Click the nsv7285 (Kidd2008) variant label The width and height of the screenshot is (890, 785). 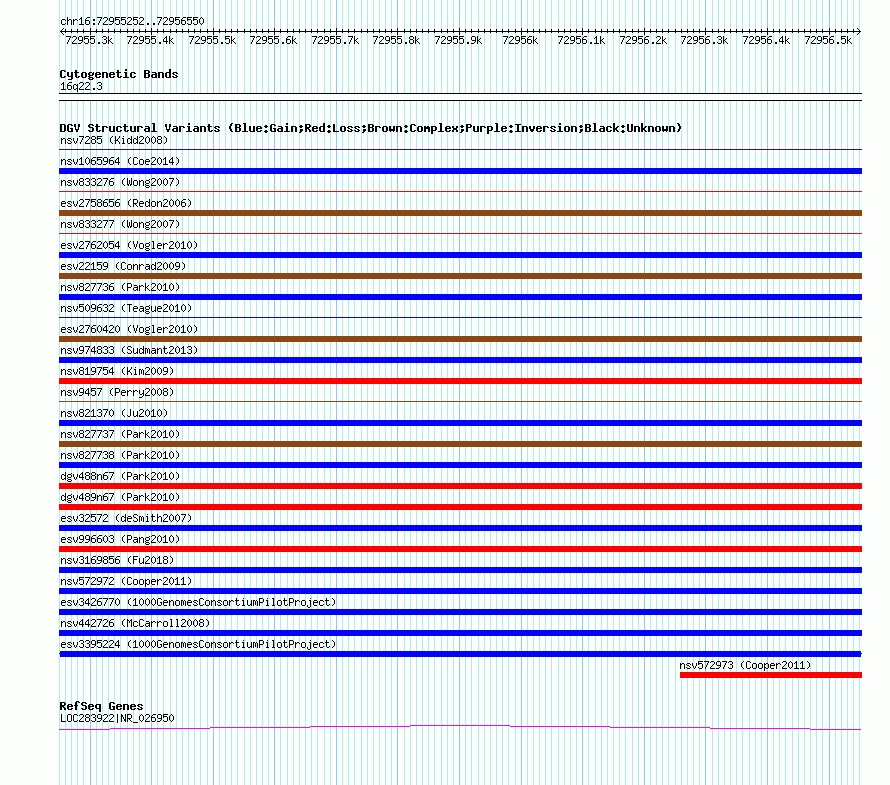pyautogui.click(x=114, y=140)
